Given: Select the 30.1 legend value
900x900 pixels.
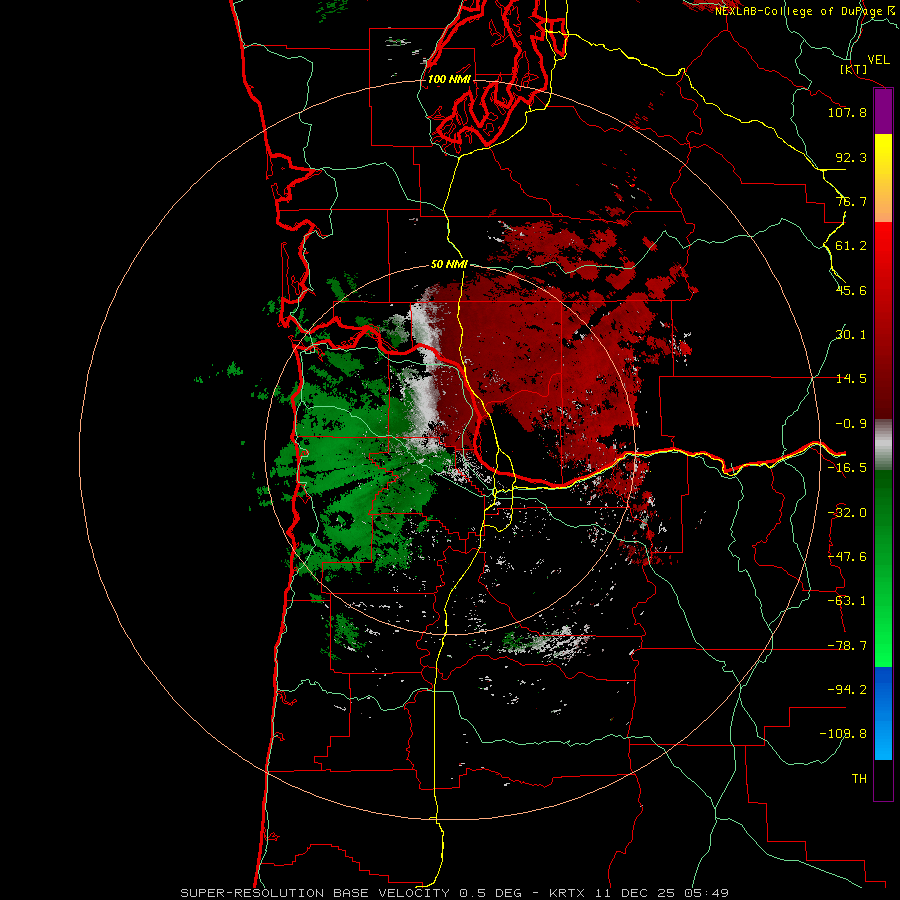Looking at the screenshot, I should click(x=851, y=335).
